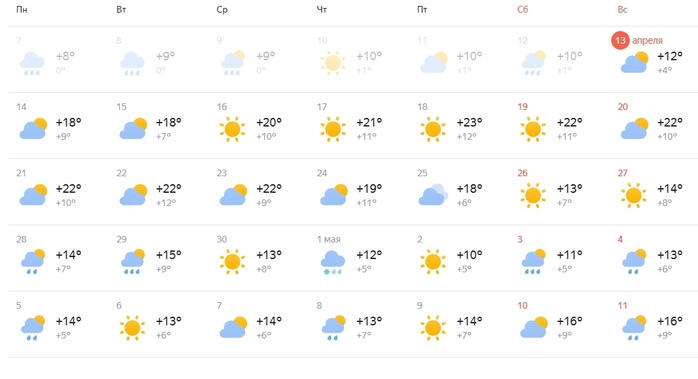This screenshot has height=379, width=698.
Task: Click the sun icon on April 26
Action: 533,196
